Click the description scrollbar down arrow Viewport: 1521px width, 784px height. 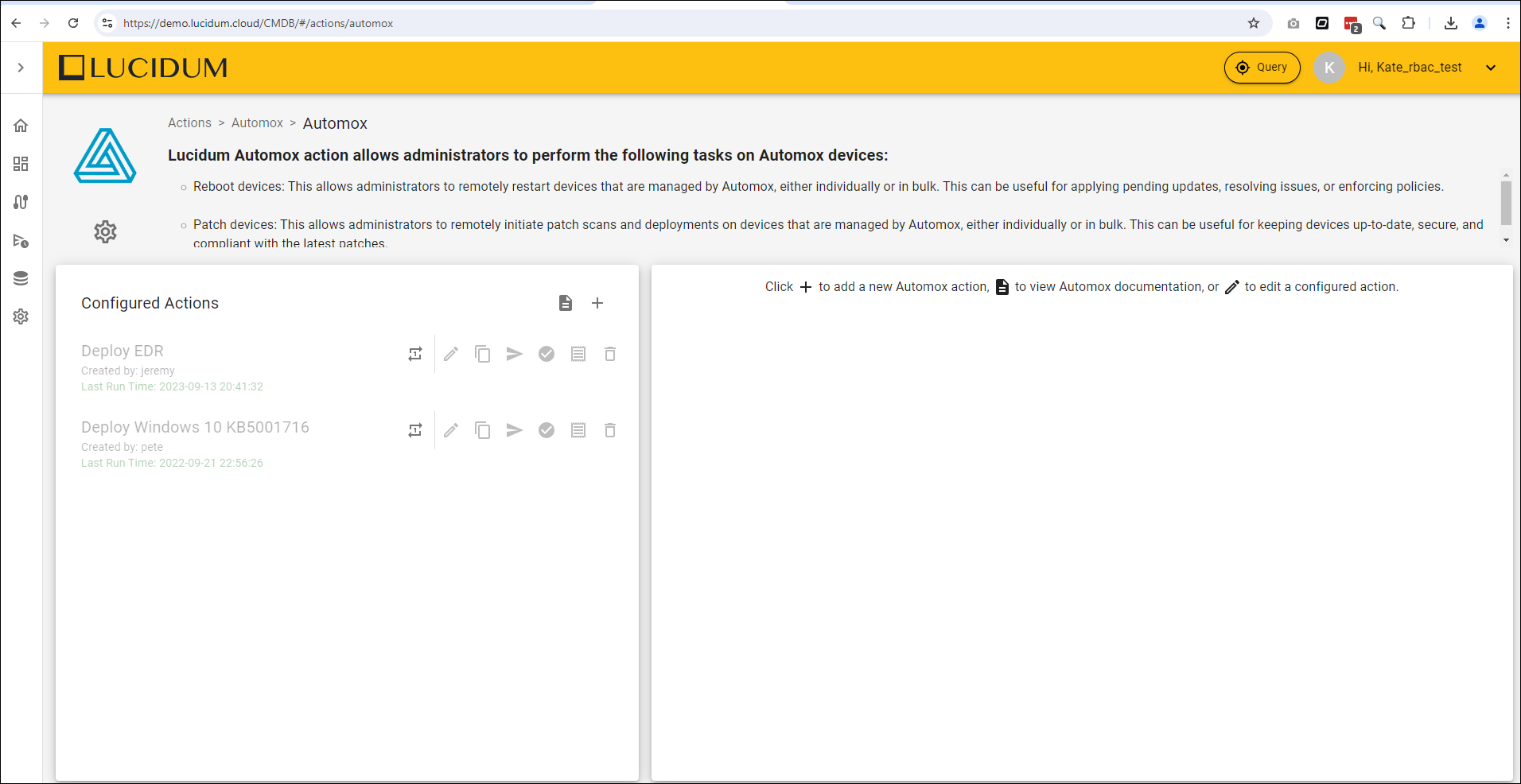[x=1506, y=240]
